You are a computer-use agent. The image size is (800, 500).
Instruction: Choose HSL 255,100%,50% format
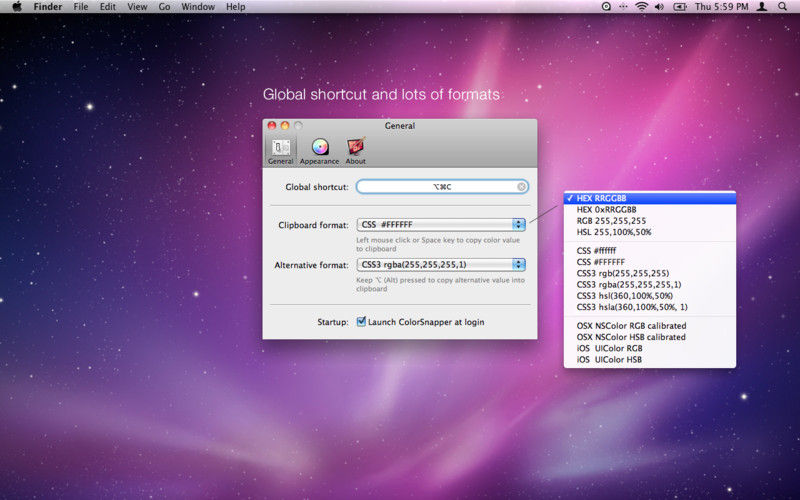[649, 232]
